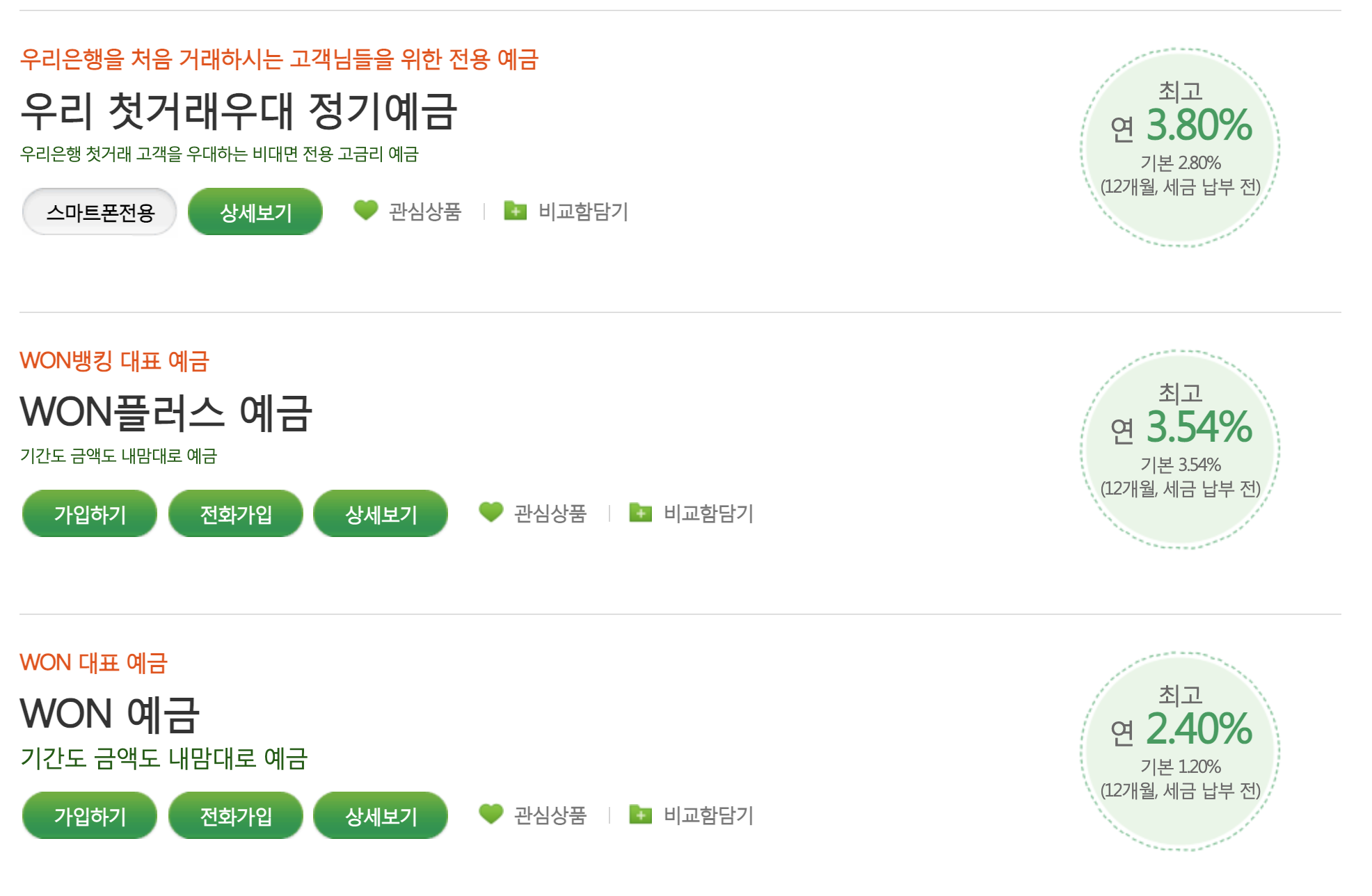Open 상세보기 for WON플러스 예금
This screenshot has height=896, width=1372.
pyautogui.click(x=381, y=513)
